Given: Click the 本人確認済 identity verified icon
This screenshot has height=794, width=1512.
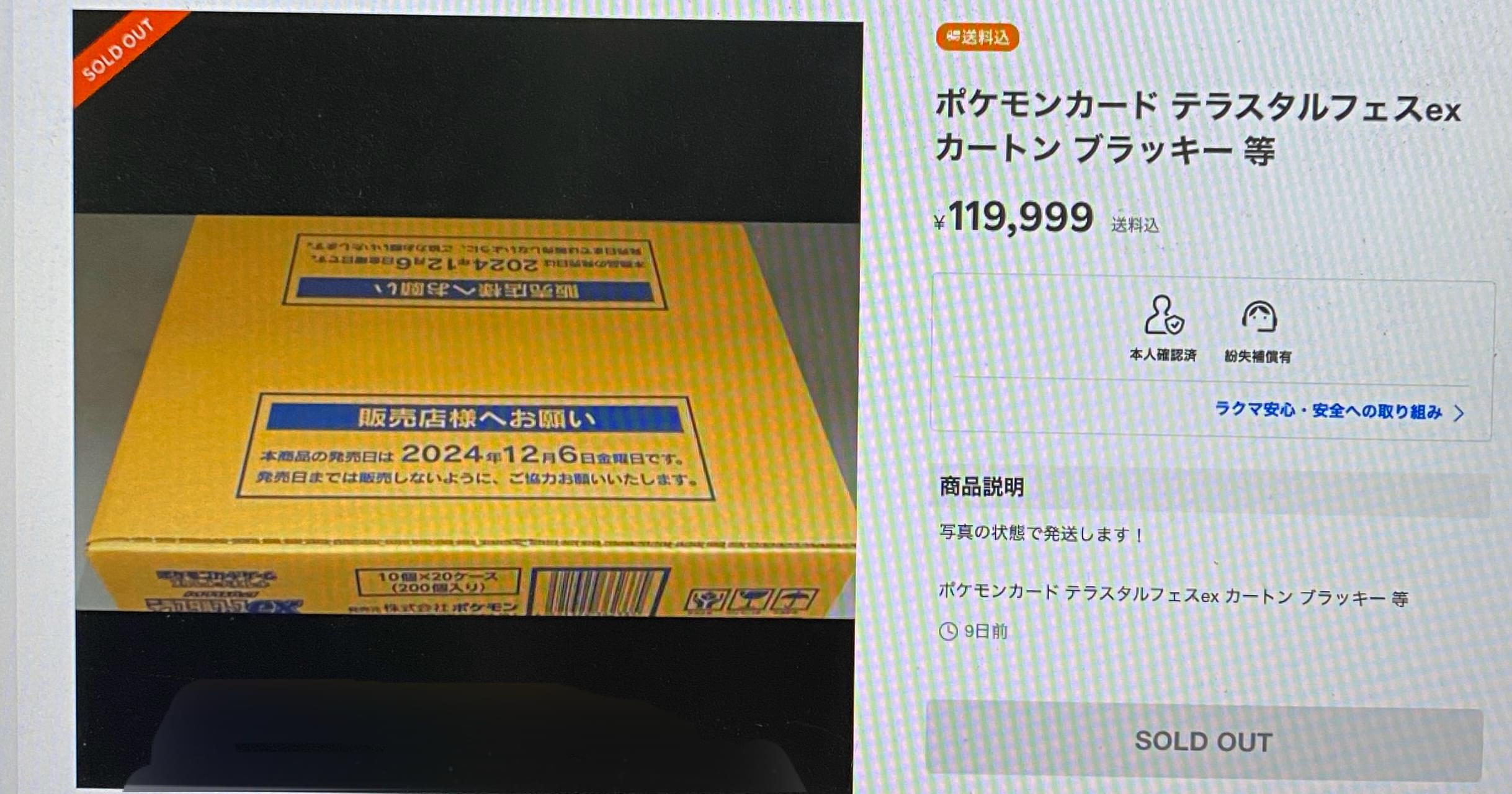Looking at the screenshot, I should coord(1164,315).
